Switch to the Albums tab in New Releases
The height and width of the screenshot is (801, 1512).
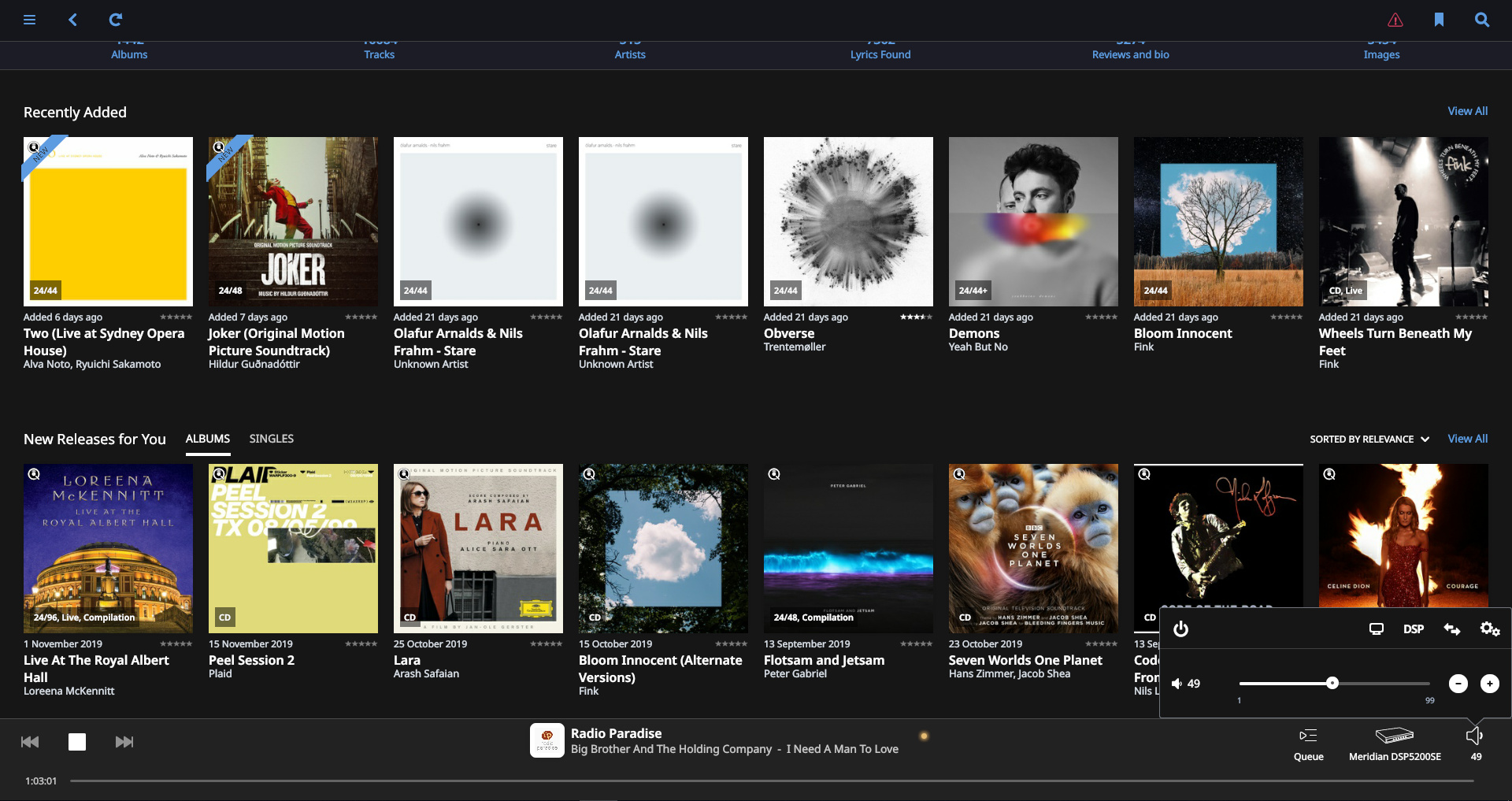tap(208, 439)
